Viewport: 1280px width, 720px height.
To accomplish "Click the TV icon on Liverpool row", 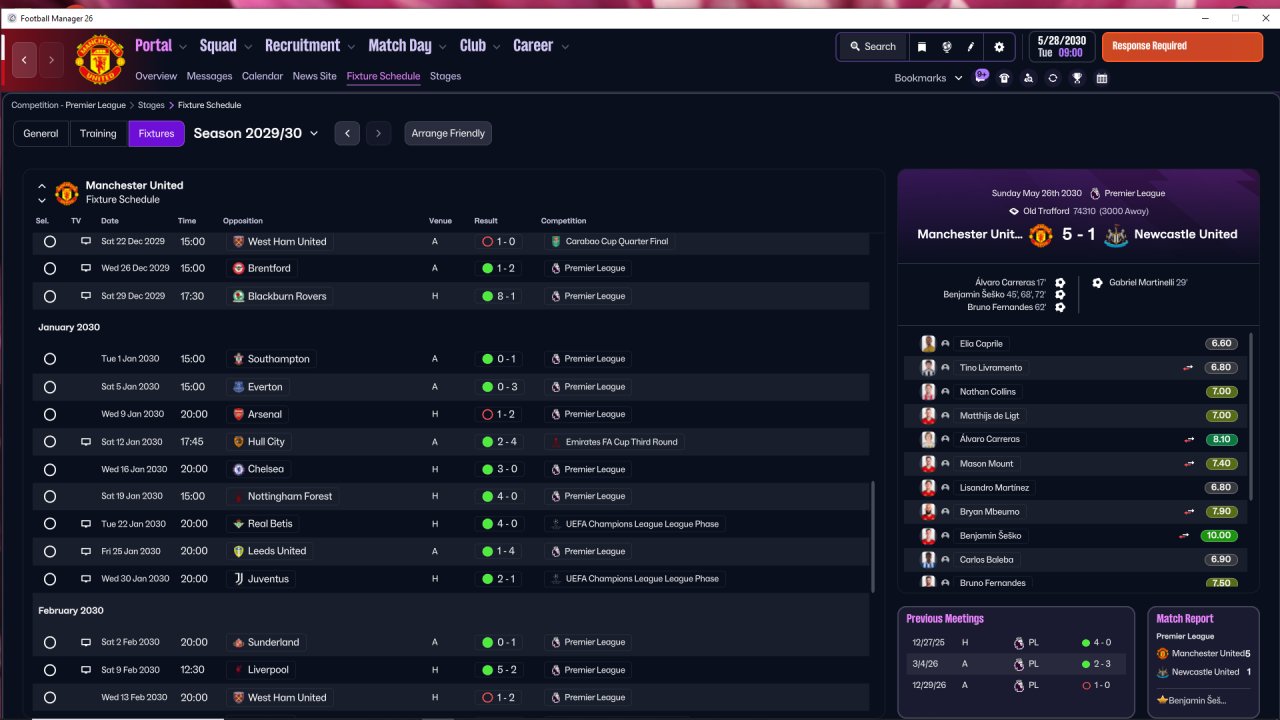I will coord(86,670).
